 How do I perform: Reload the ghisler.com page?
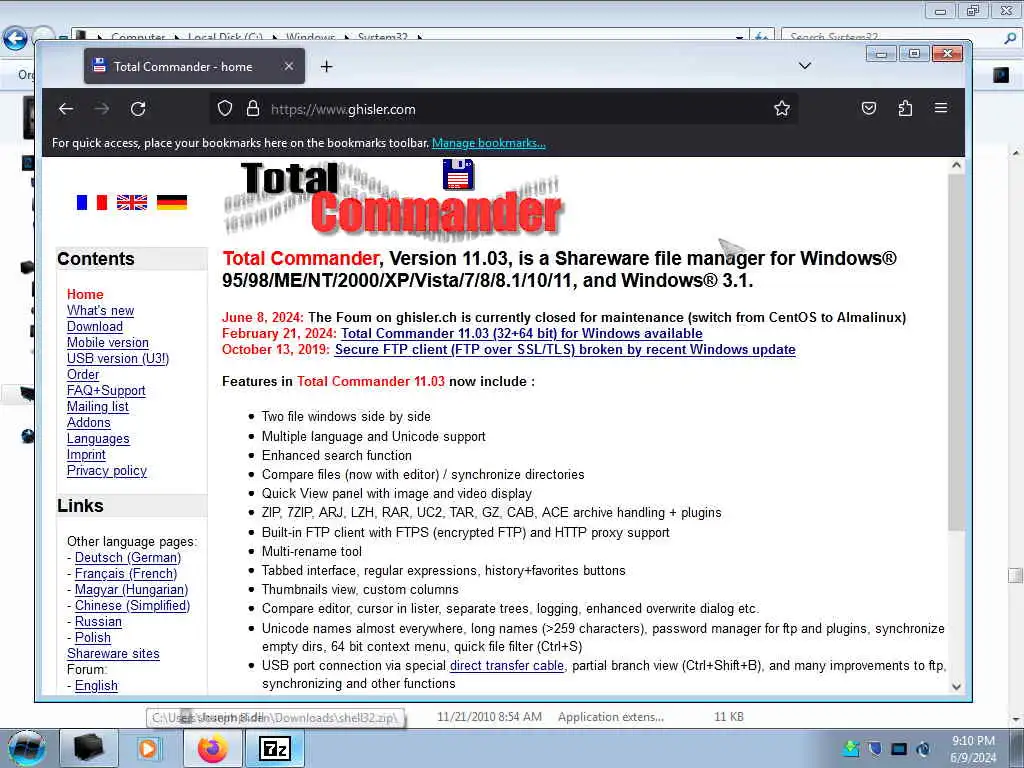(138, 109)
